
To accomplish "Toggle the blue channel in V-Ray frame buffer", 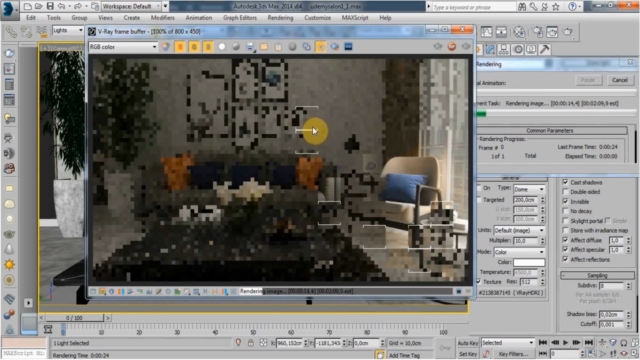I will click(x=208, y=47).
